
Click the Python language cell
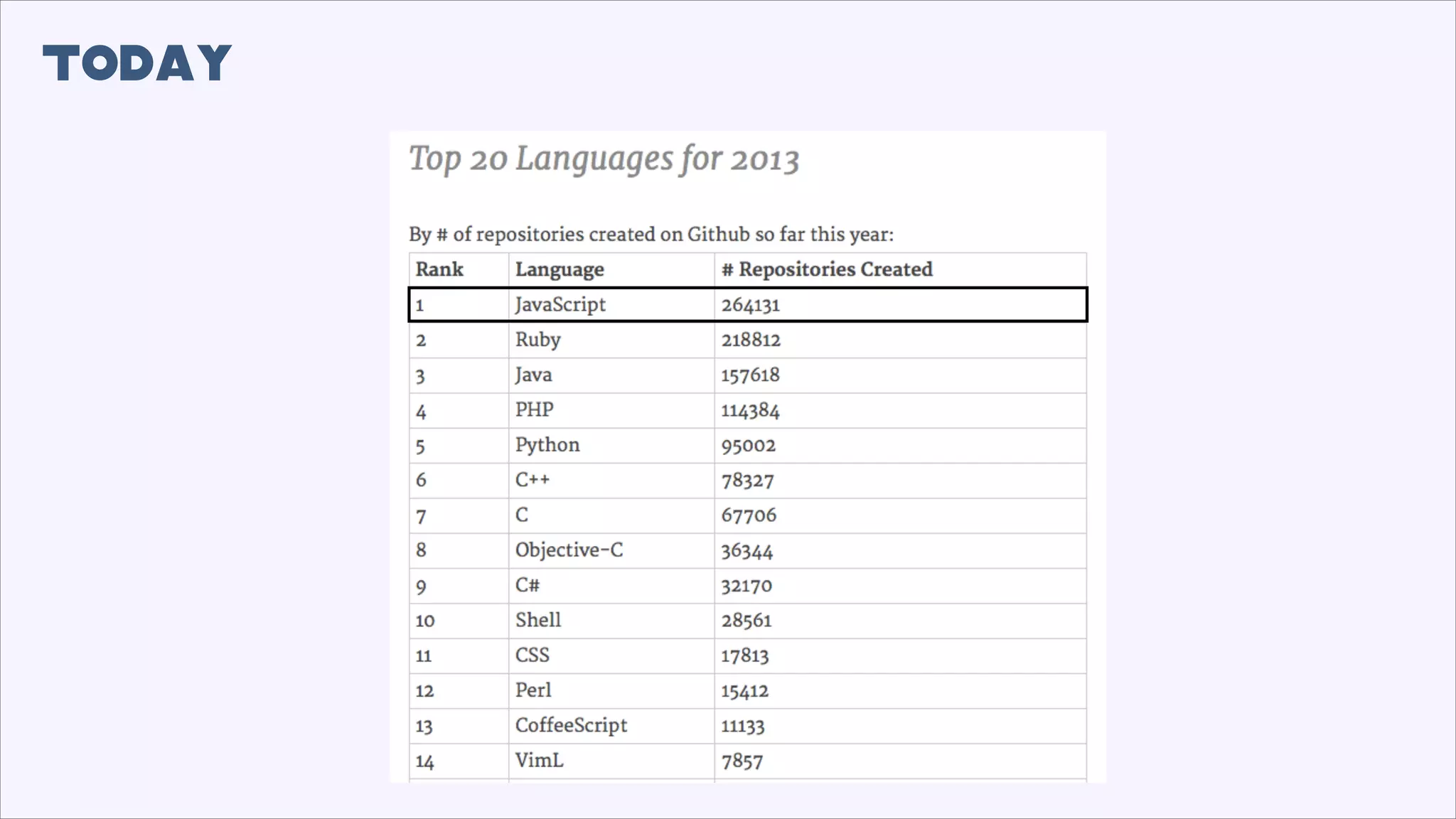[x=547, y=445]
